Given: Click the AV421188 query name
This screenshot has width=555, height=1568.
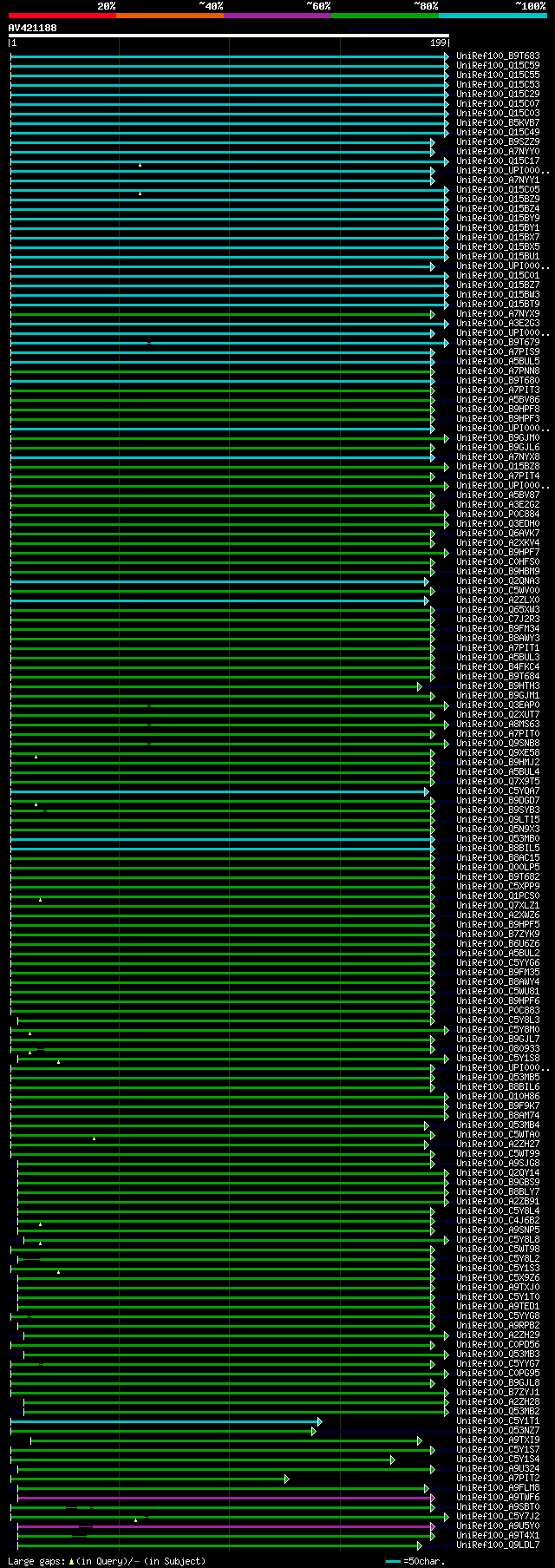Looking at the screenshot, I should coord(33,28).
